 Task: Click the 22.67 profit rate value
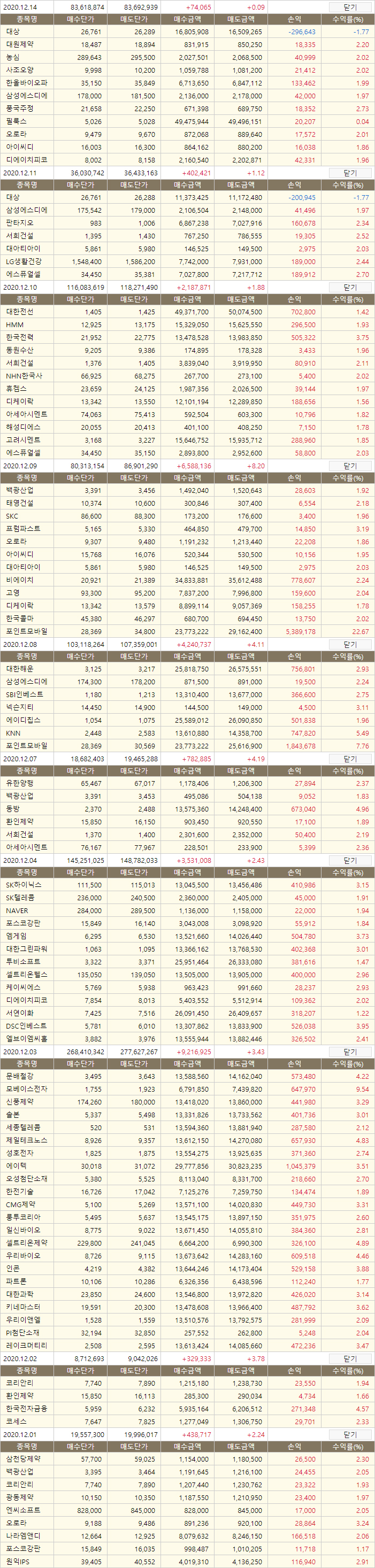(x=361, y=631)
